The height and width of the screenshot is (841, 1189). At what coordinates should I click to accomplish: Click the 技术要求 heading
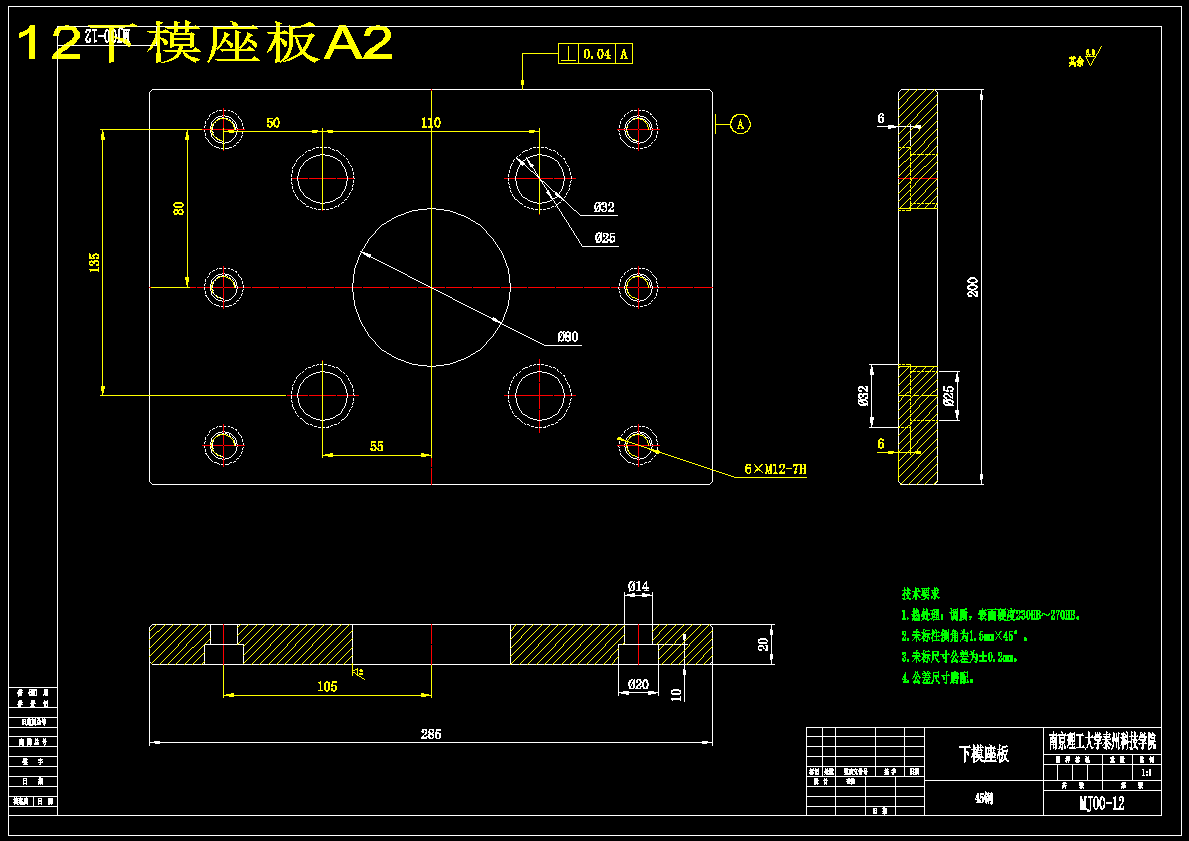click(x=921, y=593)
